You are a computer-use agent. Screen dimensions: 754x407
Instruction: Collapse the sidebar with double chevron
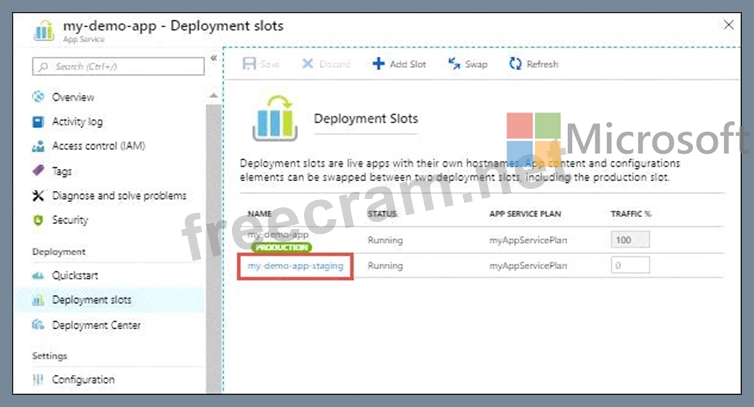click(214, 58)
